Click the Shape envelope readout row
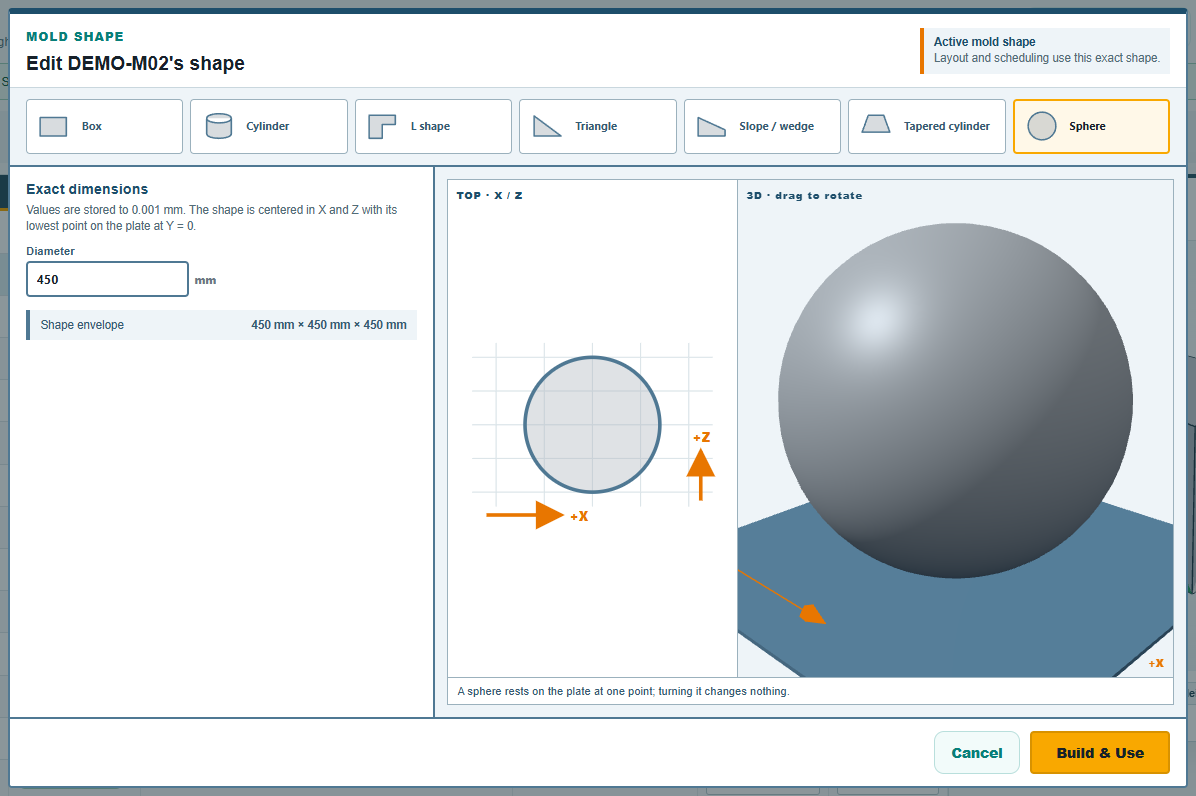Screen dimensions: 1196x796 222,325
